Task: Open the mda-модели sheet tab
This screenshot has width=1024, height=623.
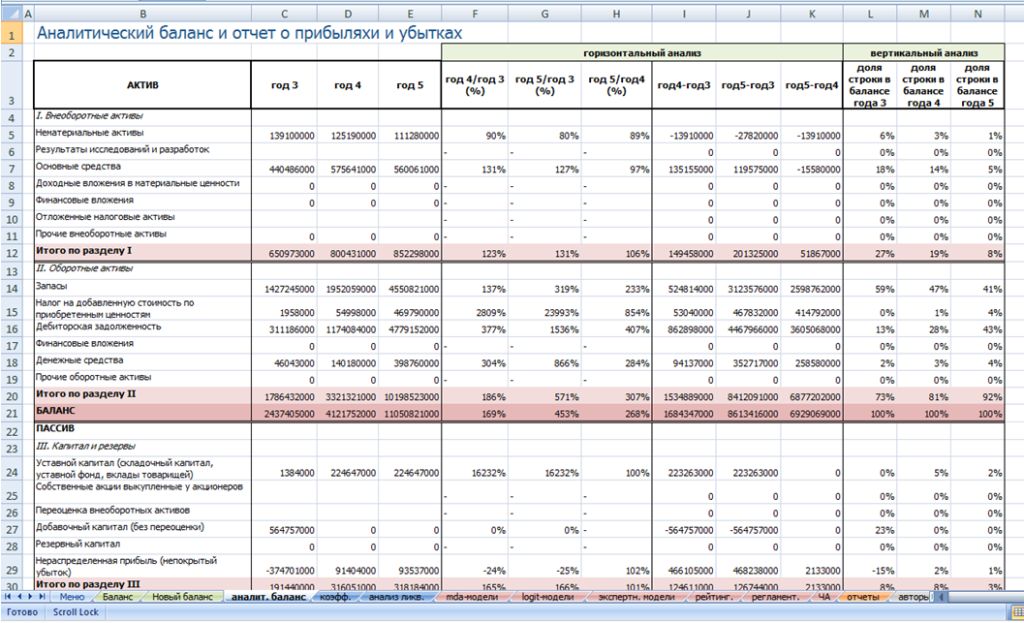Action: [x=472, y=596]
